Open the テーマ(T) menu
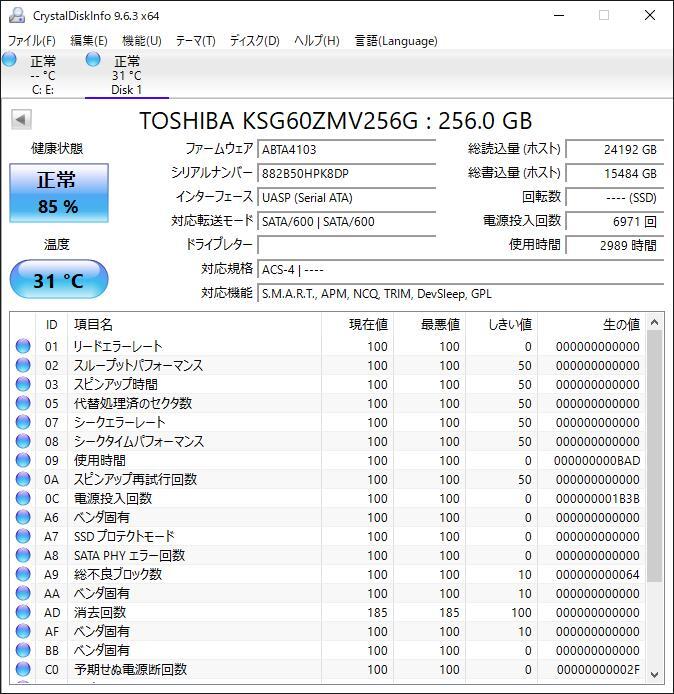The image size is (674, 694). pyautogui.click(x=196, y=41)
